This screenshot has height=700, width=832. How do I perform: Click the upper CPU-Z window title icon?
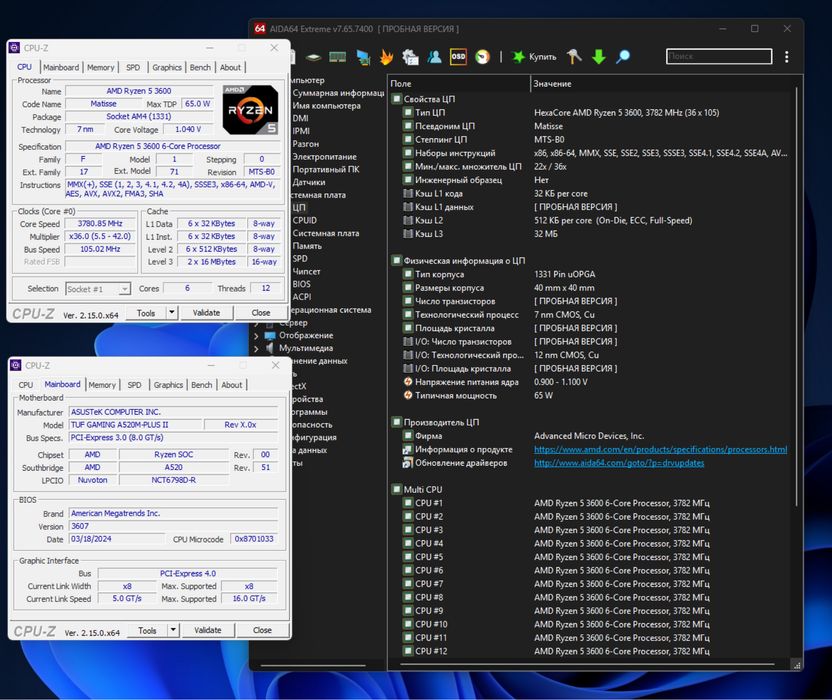point(15,48)
